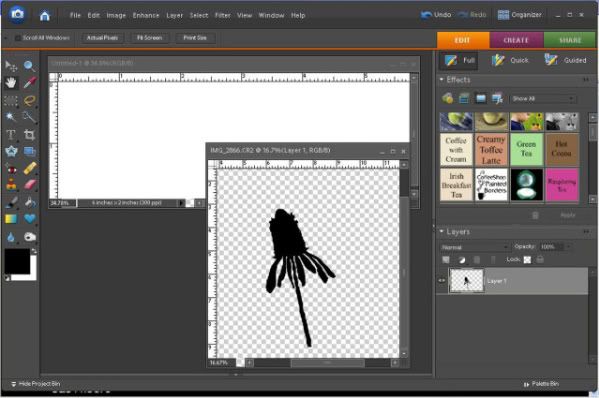Switch to the SHARE tab
This screenshot has height=398, width=599.
point(570,40)
